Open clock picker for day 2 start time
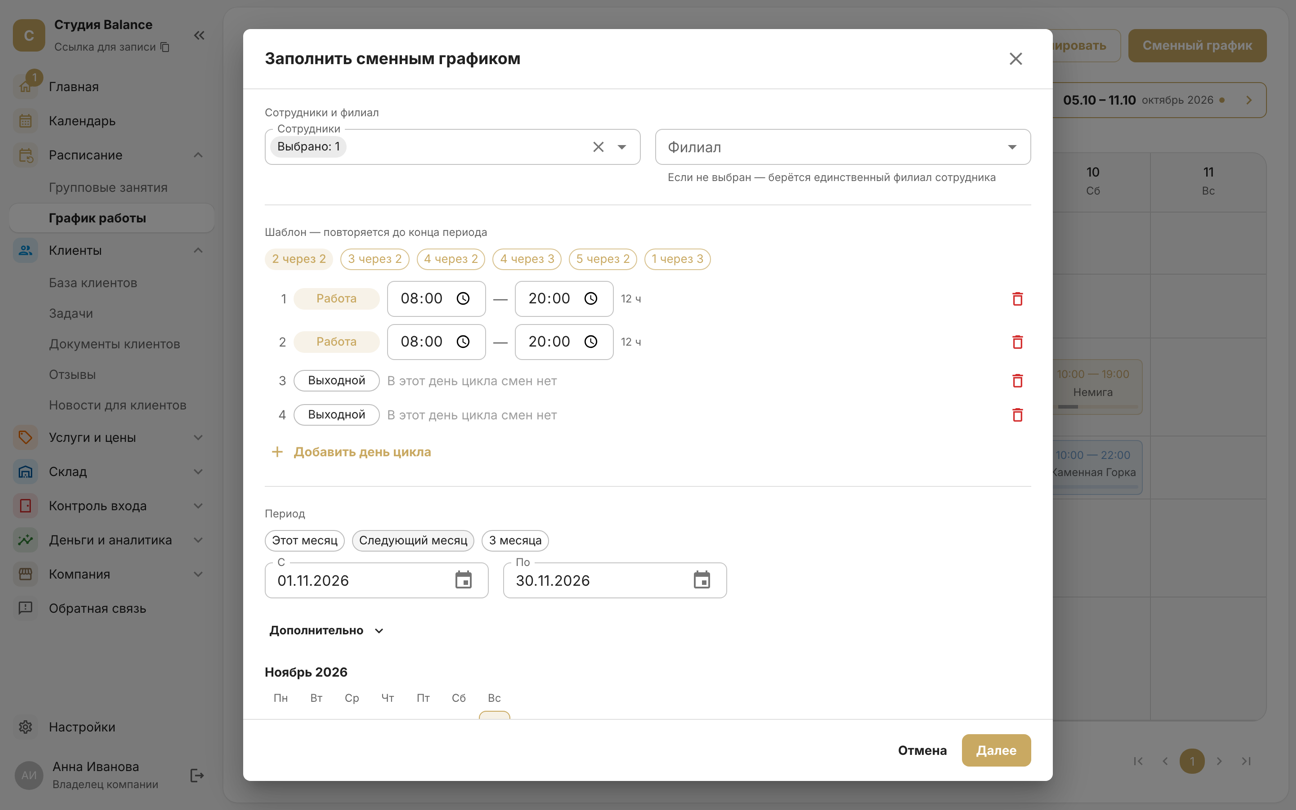Viewport: 1296px width, 810px height. [463, 342]
